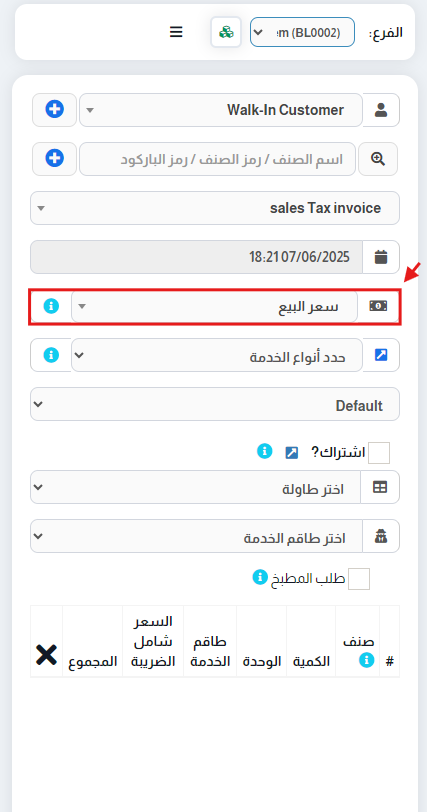Enable the اشتراك؟ subscription checkbox
The width and height of the screenshot is (427, 812).
click(x=379, y=453)
